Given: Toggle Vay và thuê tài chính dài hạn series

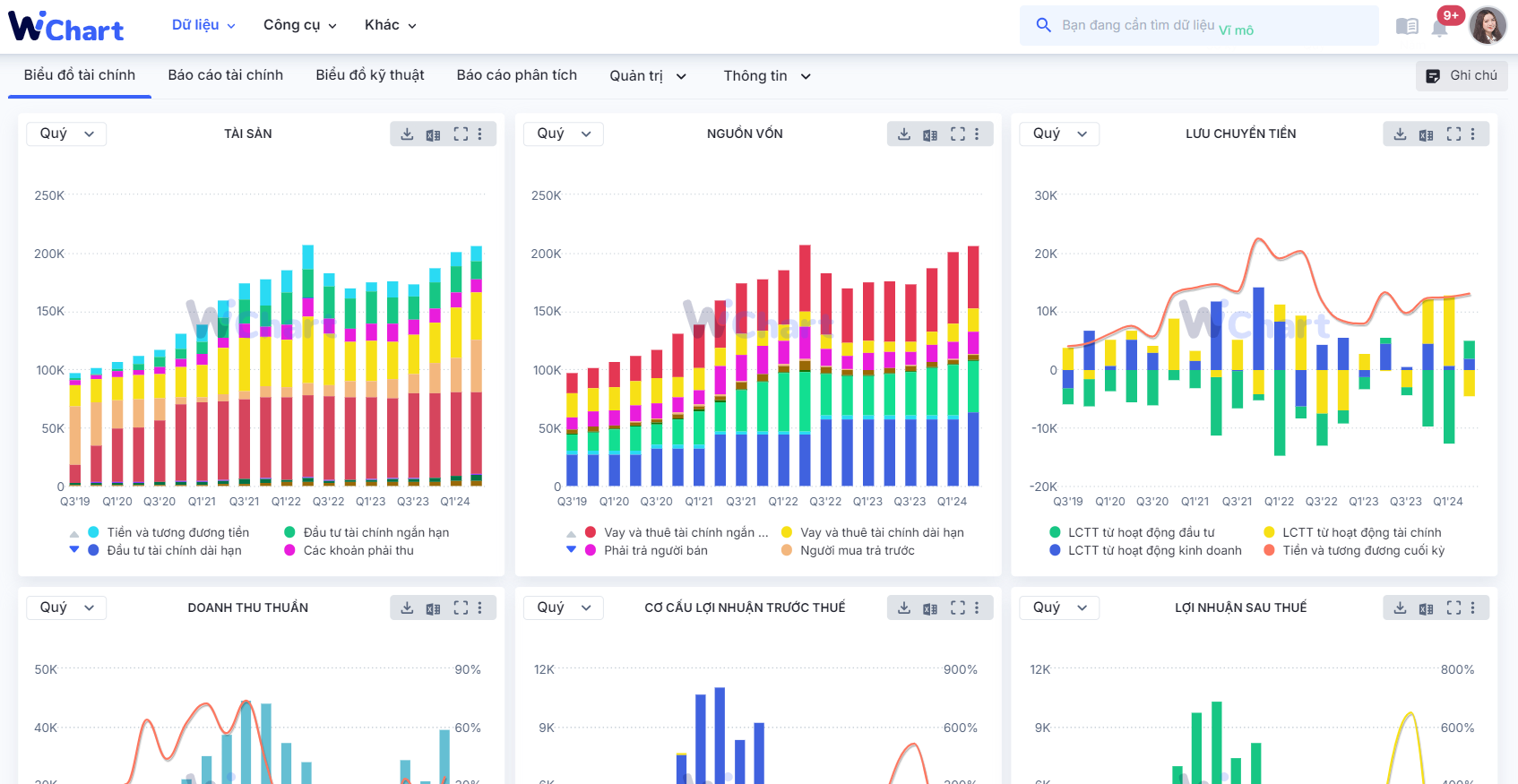Looking at the screenshot, I should pyautogui.click(x=873, y=532).
